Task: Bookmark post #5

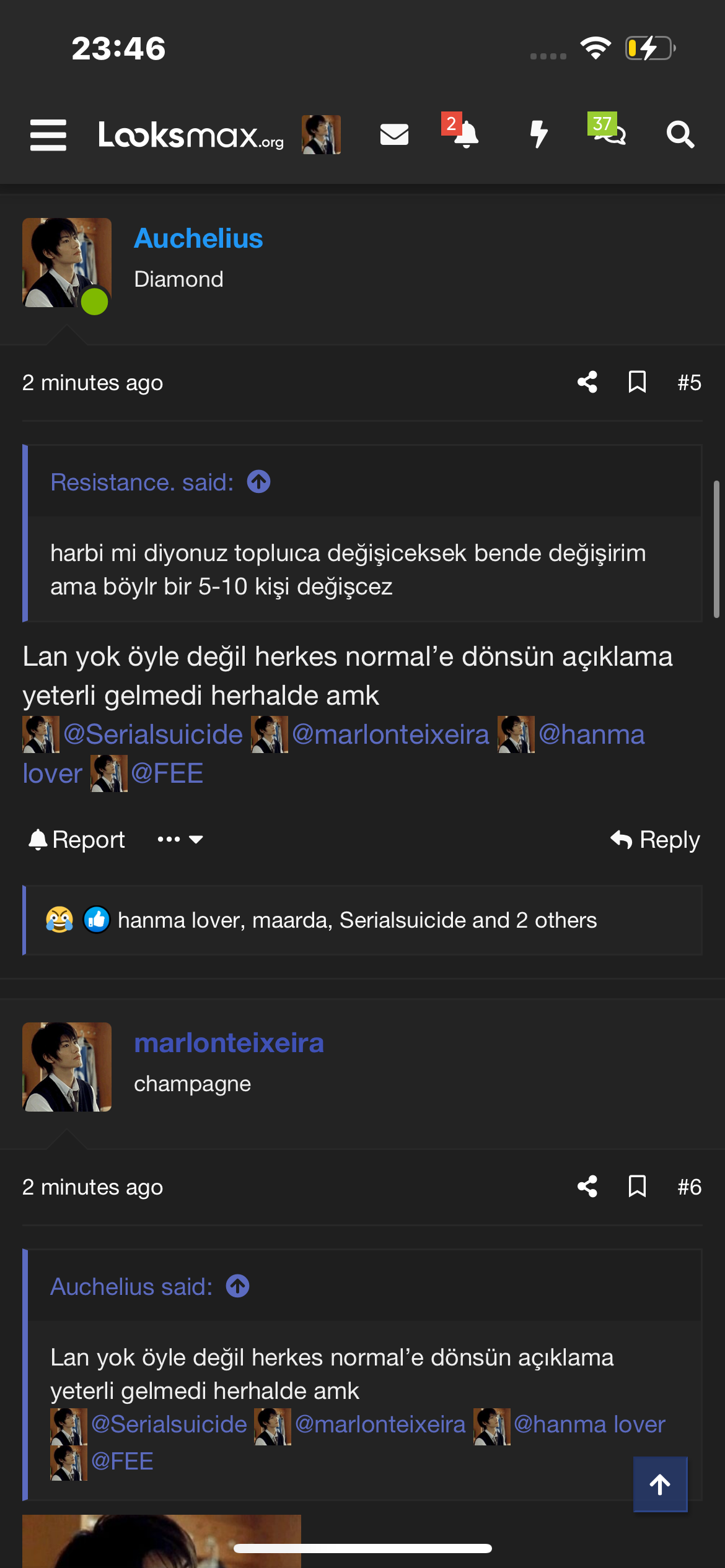Action: pos(637,382)
